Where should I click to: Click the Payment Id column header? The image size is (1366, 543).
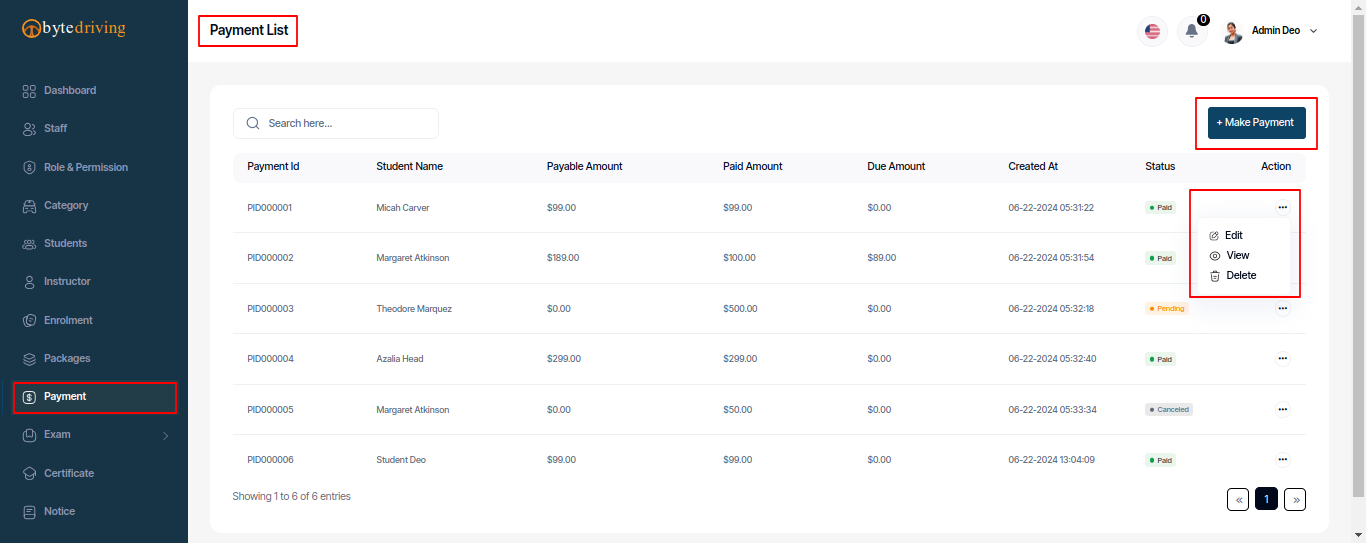click(x=273, y=167)
